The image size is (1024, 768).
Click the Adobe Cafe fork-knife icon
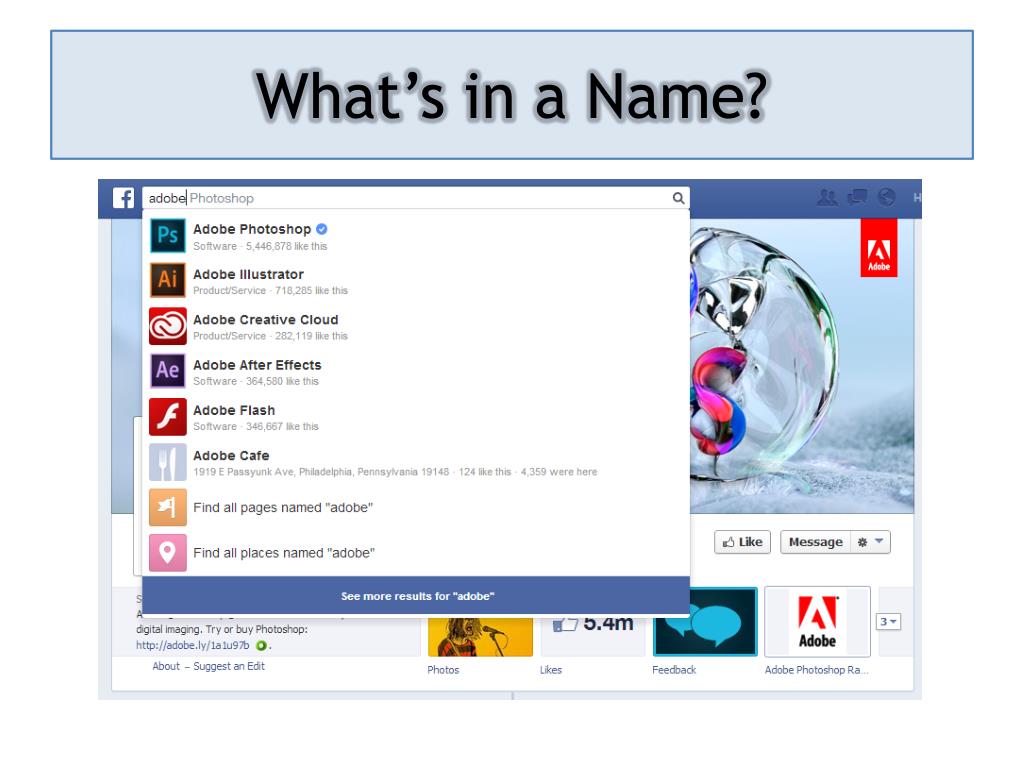click(168, 462)
